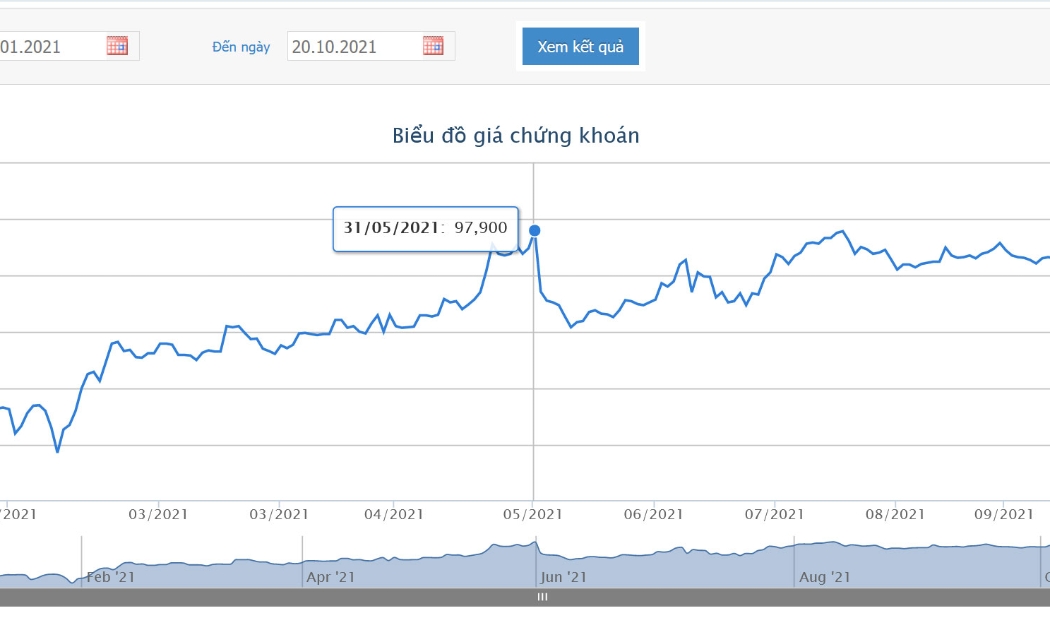Click the 08/2021 axis label
Screen dimensions: 1050x630
tap(895, 514)
